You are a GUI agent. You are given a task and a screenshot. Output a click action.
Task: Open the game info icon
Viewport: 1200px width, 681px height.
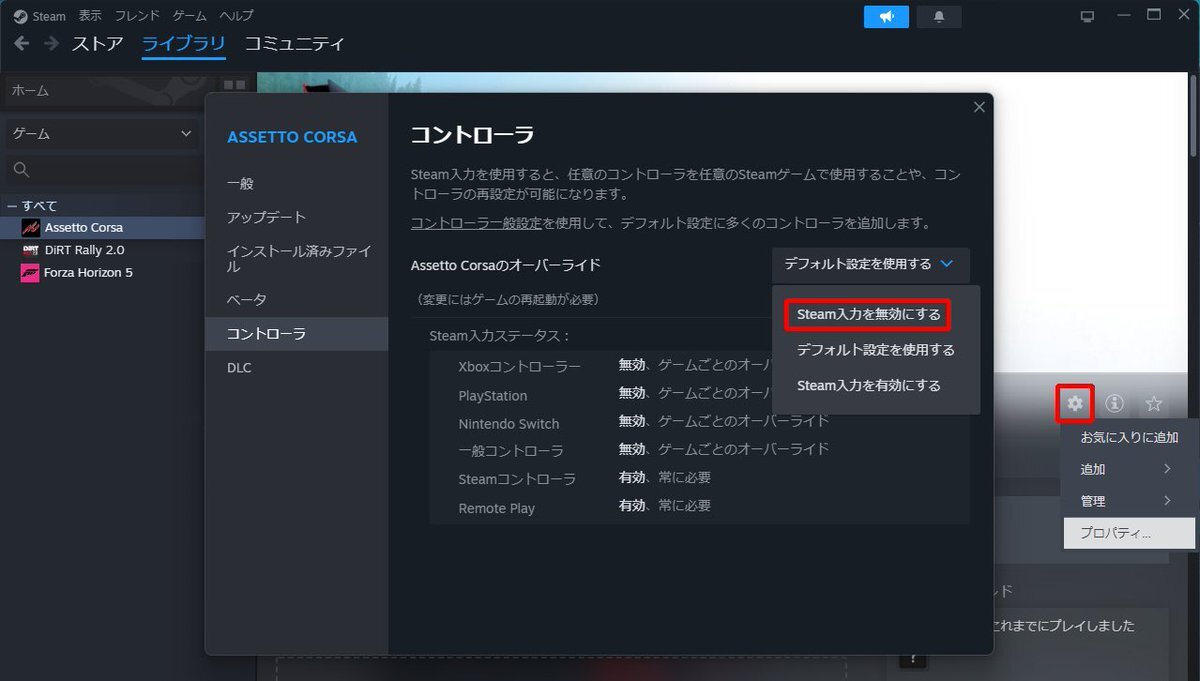coord(1114,403)
